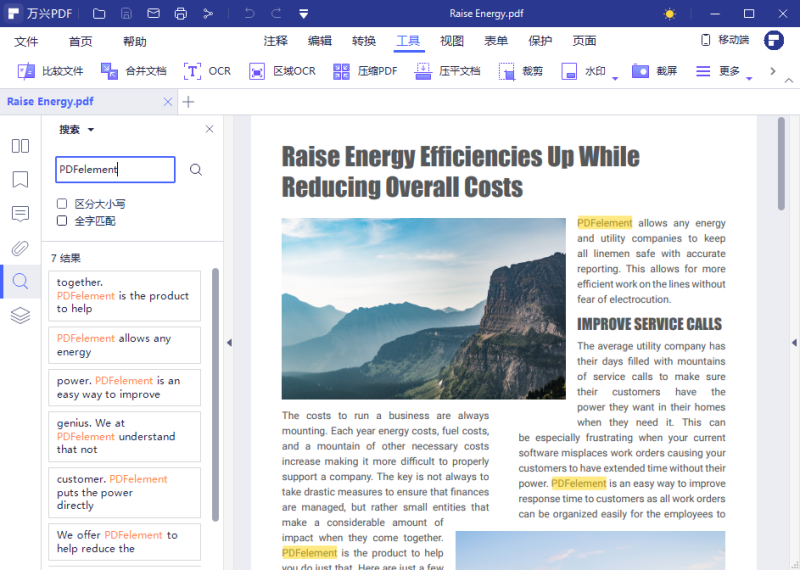The image size is (800, 570).
Task: Open quick access customize dropdown arrow
Action: click(304, 14)
